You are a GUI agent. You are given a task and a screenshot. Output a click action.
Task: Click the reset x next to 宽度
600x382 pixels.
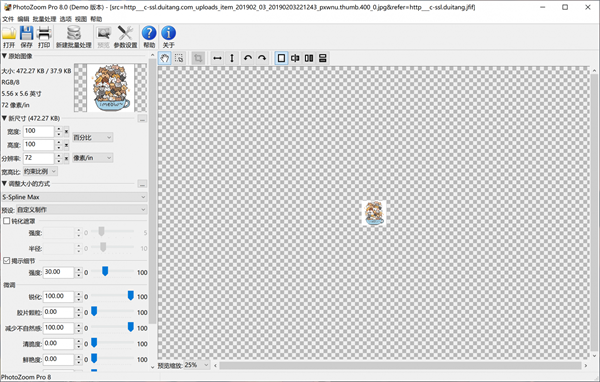click(66, 132)
